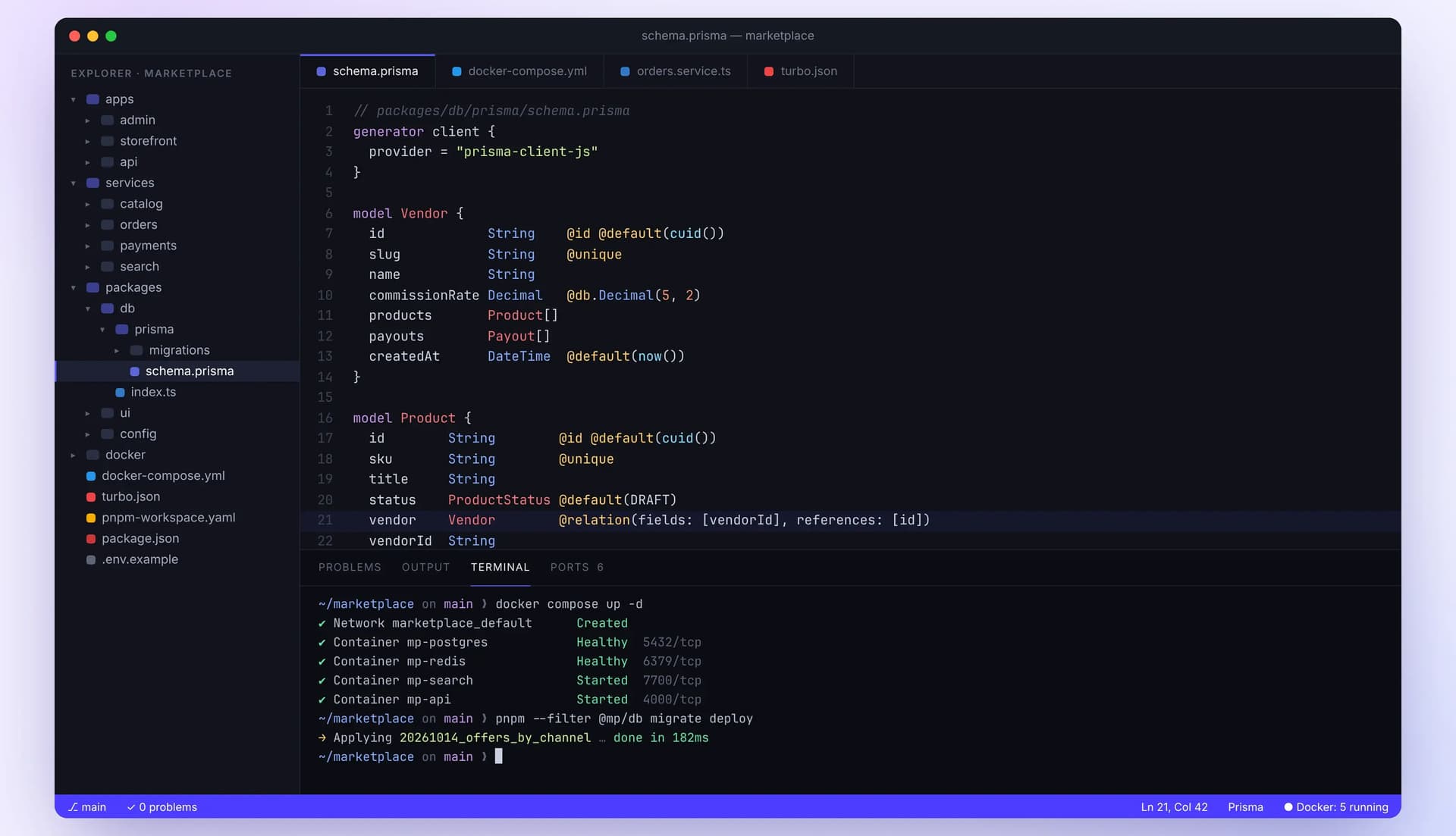Collapse the packages folder arrow

click(74, 287)
